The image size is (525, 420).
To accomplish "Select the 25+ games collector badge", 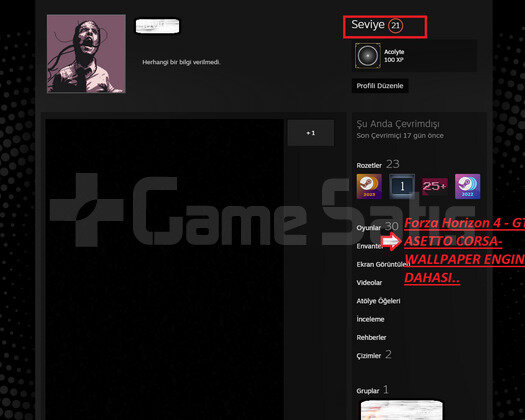I will coord(435,186).
